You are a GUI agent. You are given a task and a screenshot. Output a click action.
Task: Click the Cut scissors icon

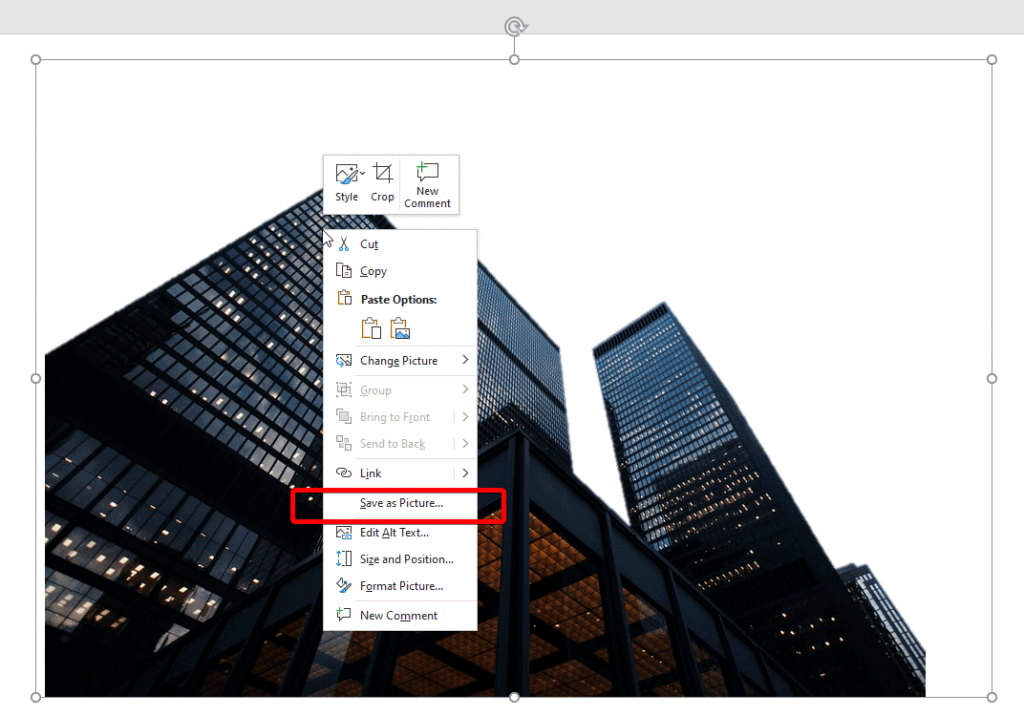click(x=342, y=244)
